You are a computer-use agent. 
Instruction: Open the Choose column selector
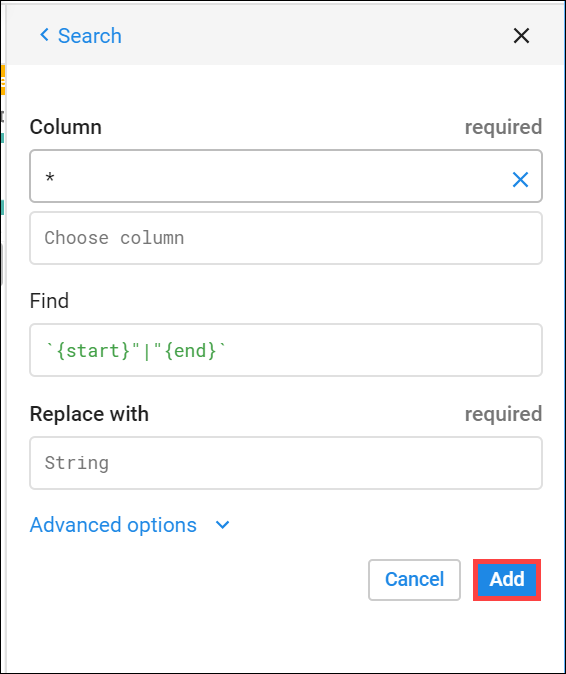click(286, 238)
